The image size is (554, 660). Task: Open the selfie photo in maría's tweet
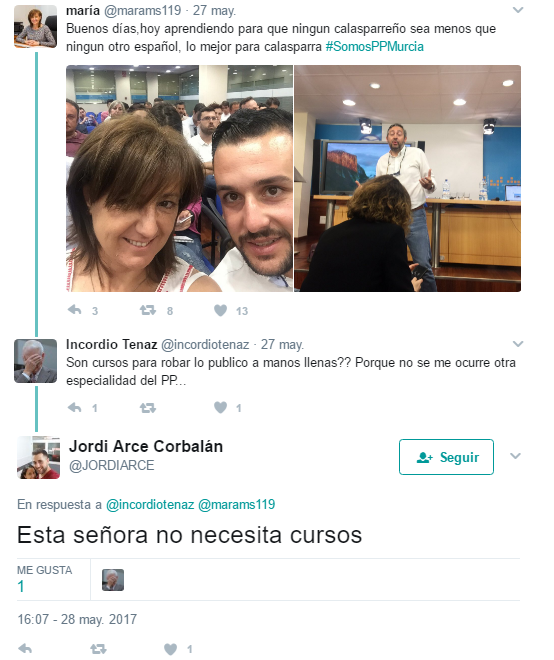[179, 178]
